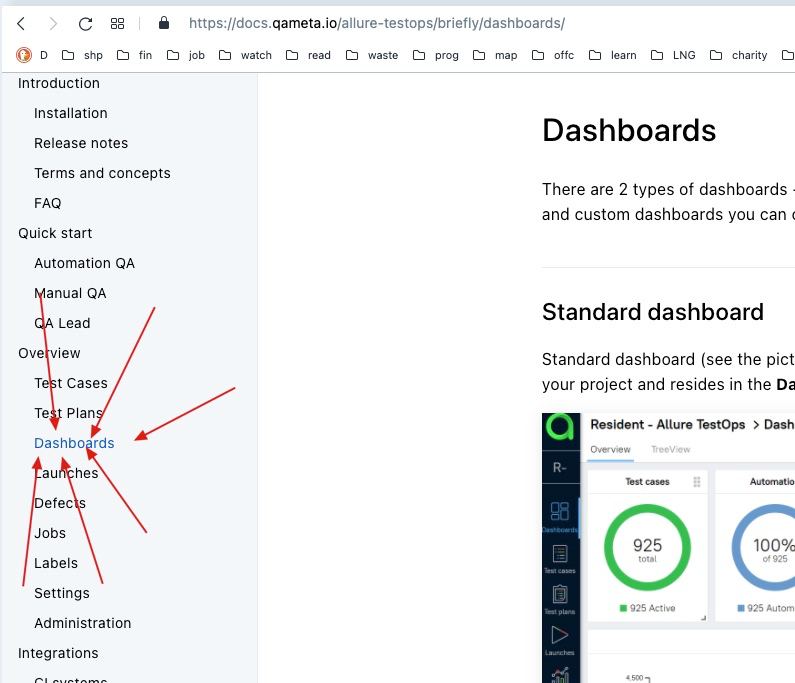Image resolution: width=795 pixels, height=683 pixels.
Task: Click the browser forward arrow
Action: (53, 23)
